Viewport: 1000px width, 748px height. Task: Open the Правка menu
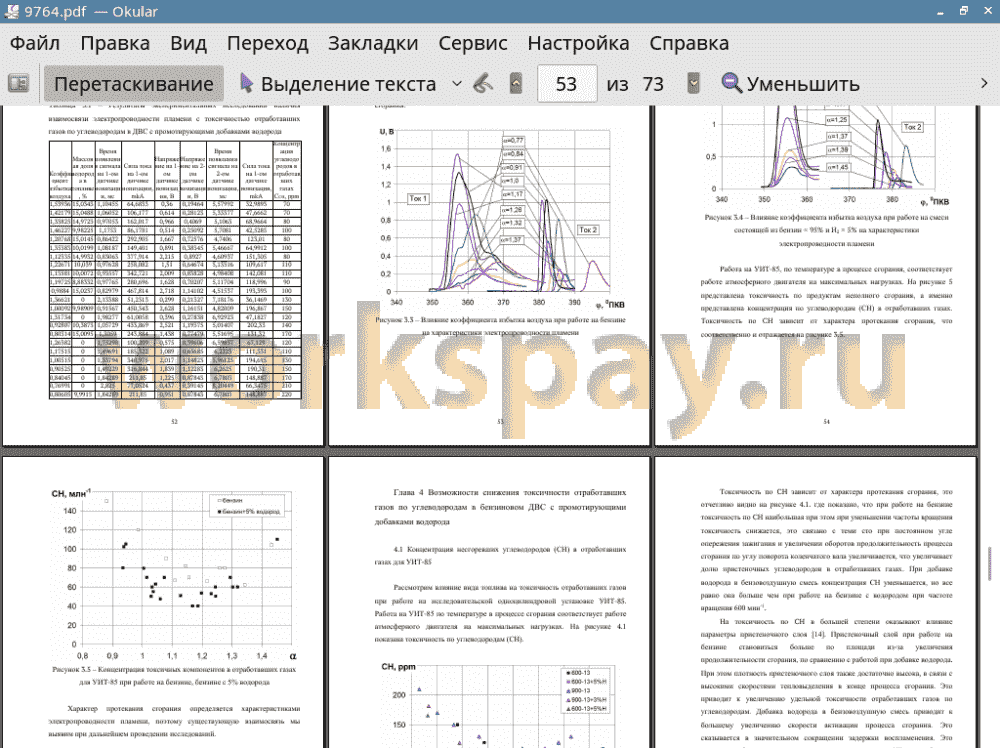pos(115,43)
